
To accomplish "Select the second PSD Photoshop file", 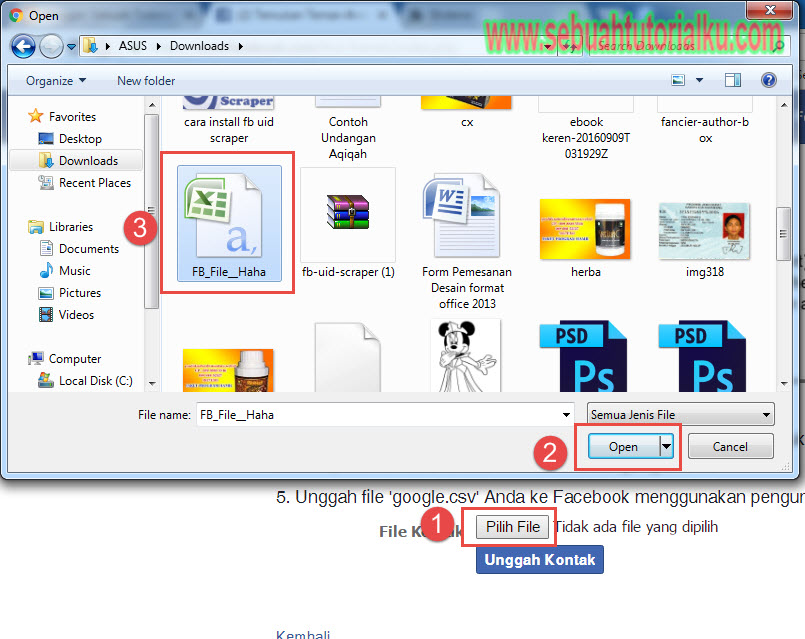I will point(702,356).
